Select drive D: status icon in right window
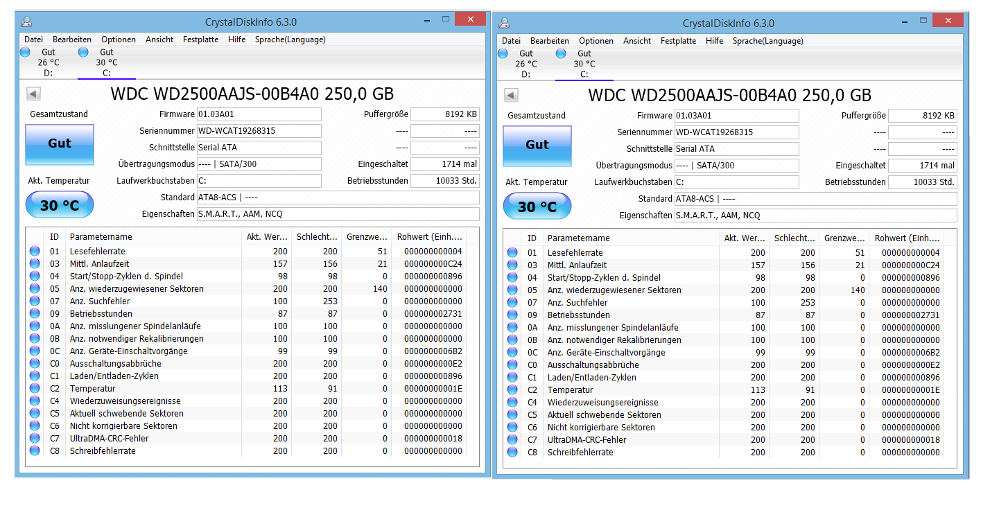Image resolution: width=999 pixels, height=517 pixels. 503,54
